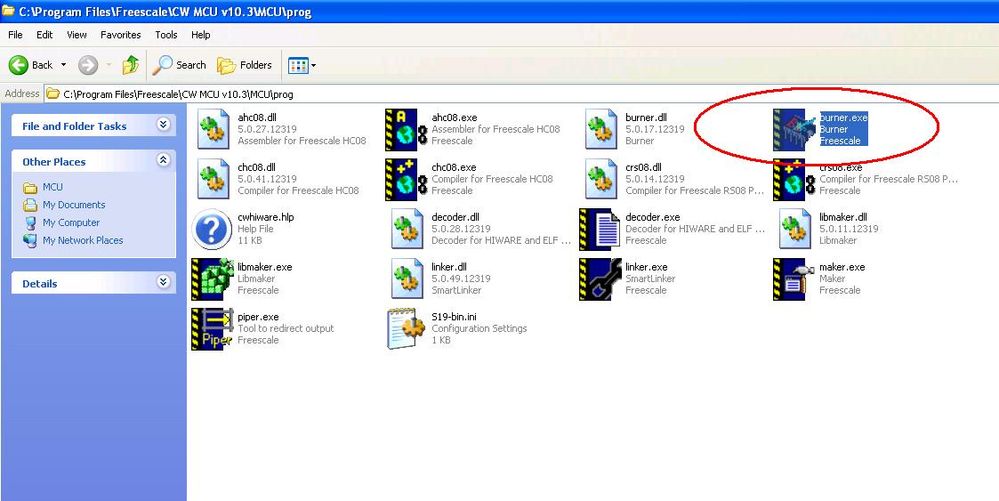Select the ahc08.exe assembler icon
Viewport: 999px width, 501px height.
coord(406,129)
